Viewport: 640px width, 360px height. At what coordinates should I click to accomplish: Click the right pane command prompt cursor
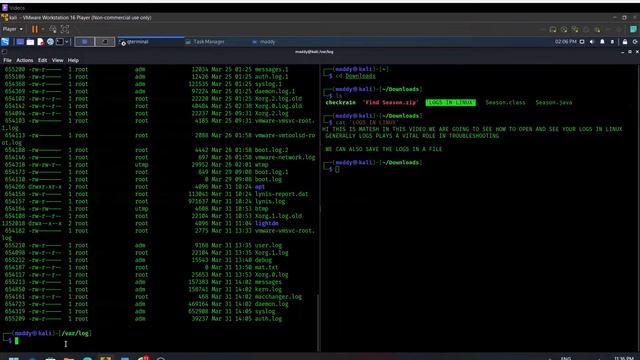coord(337,169)
